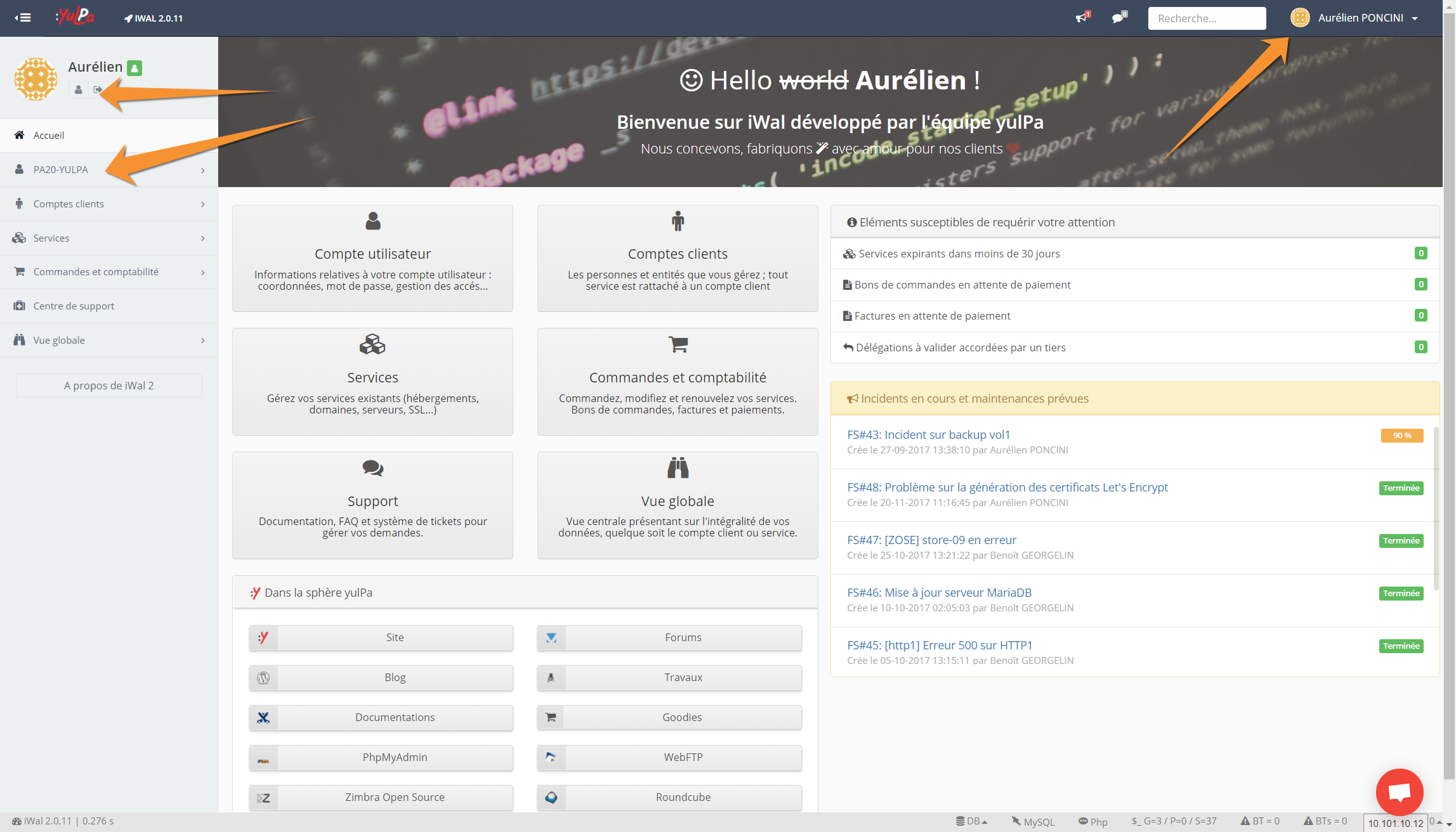Click the A propos de iWal 2 button

point(109,386)
